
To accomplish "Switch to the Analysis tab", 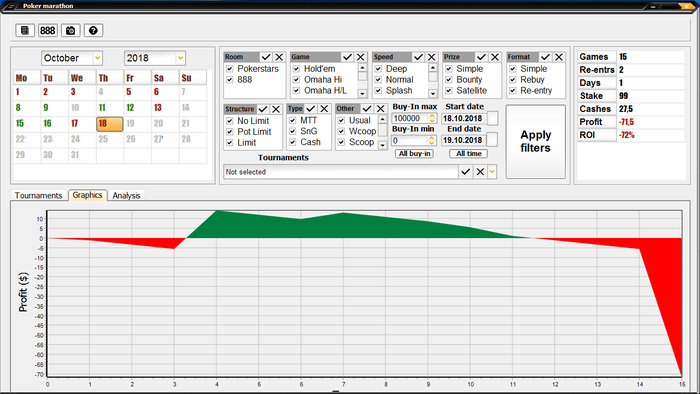I will [126, 195].
